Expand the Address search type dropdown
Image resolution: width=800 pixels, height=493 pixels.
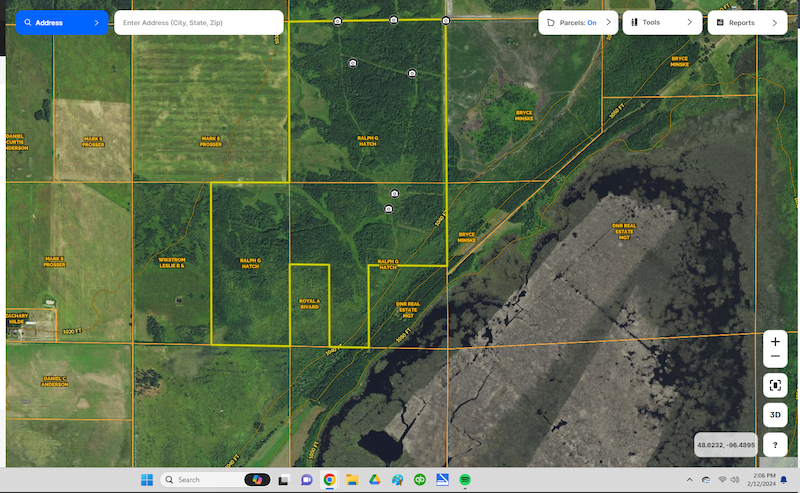tap(96, 22)
